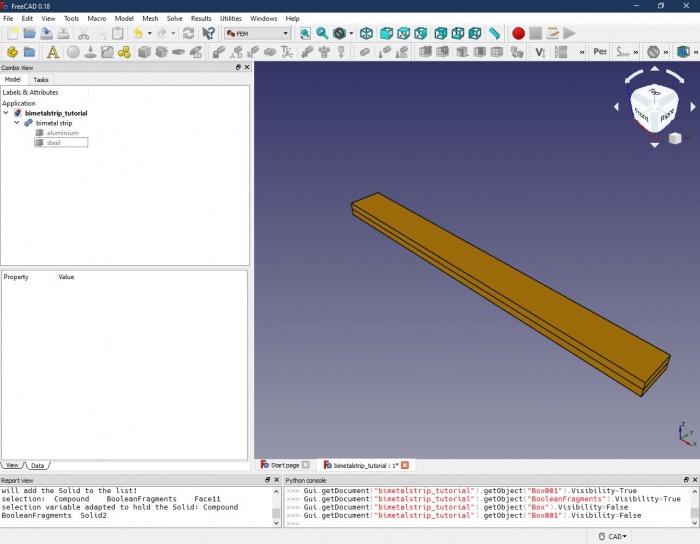Click the clipboard Paste icon
700x544 pixels.
[x=118, y=33]
